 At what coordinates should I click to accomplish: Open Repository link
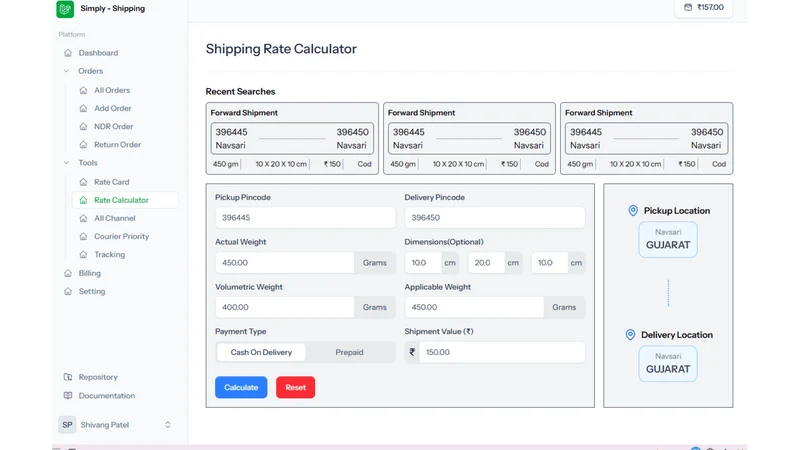click(x=98, y=377)
